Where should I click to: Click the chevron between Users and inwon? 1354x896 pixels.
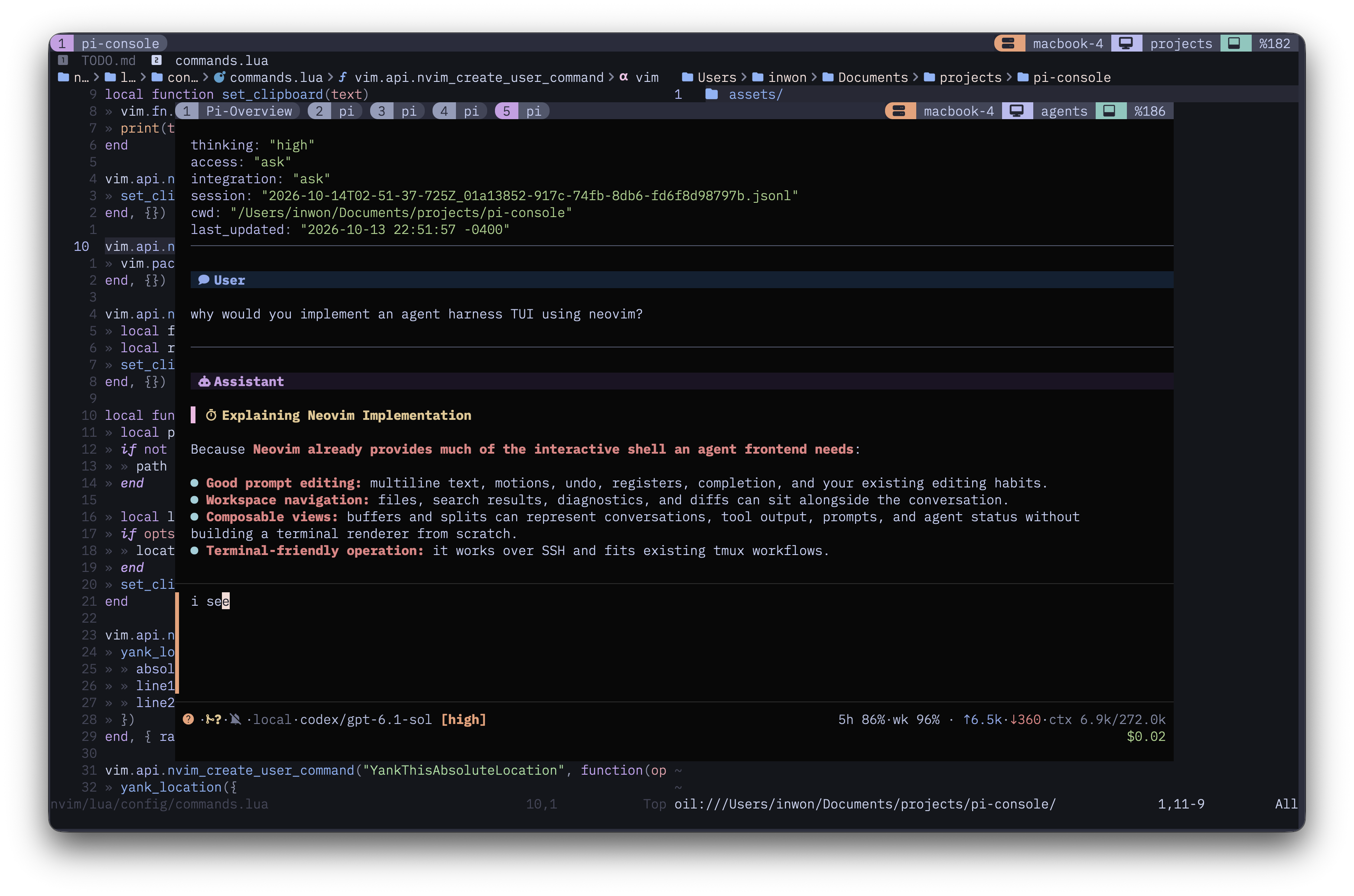tap(744, 77)
